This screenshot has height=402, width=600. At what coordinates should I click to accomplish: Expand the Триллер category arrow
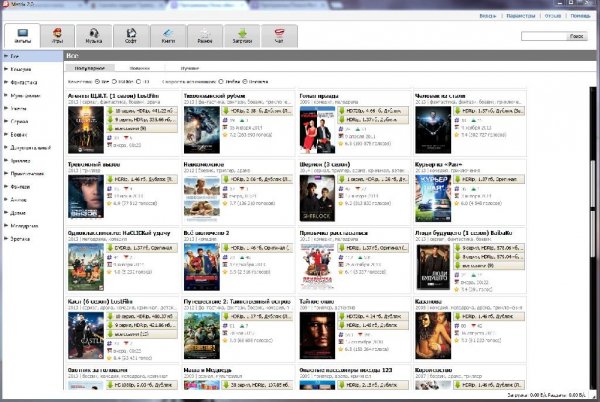pos(6,161)
